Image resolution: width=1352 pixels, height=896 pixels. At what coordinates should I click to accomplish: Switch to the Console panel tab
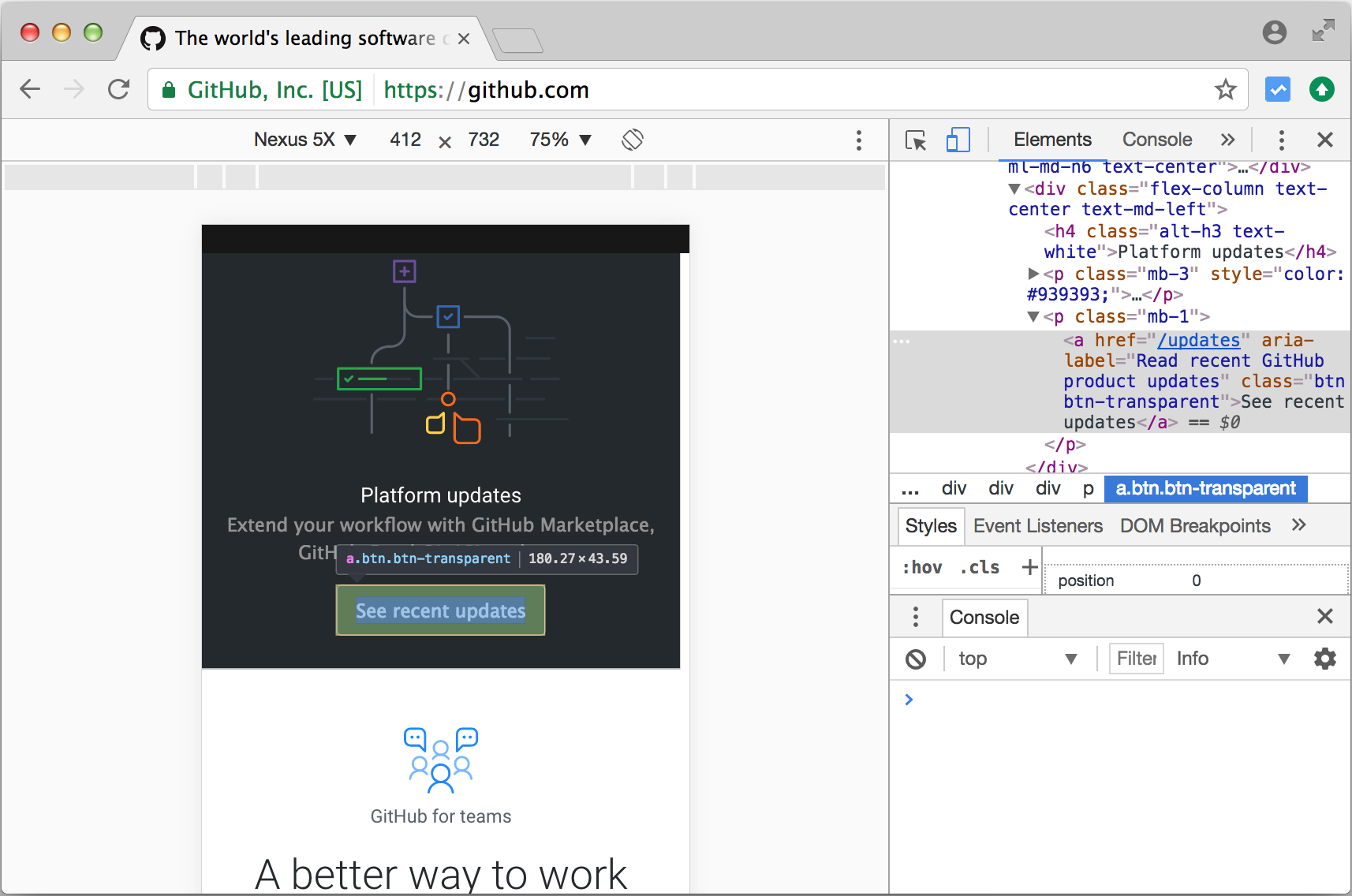pyautogui.click(x=1157, y=140)
